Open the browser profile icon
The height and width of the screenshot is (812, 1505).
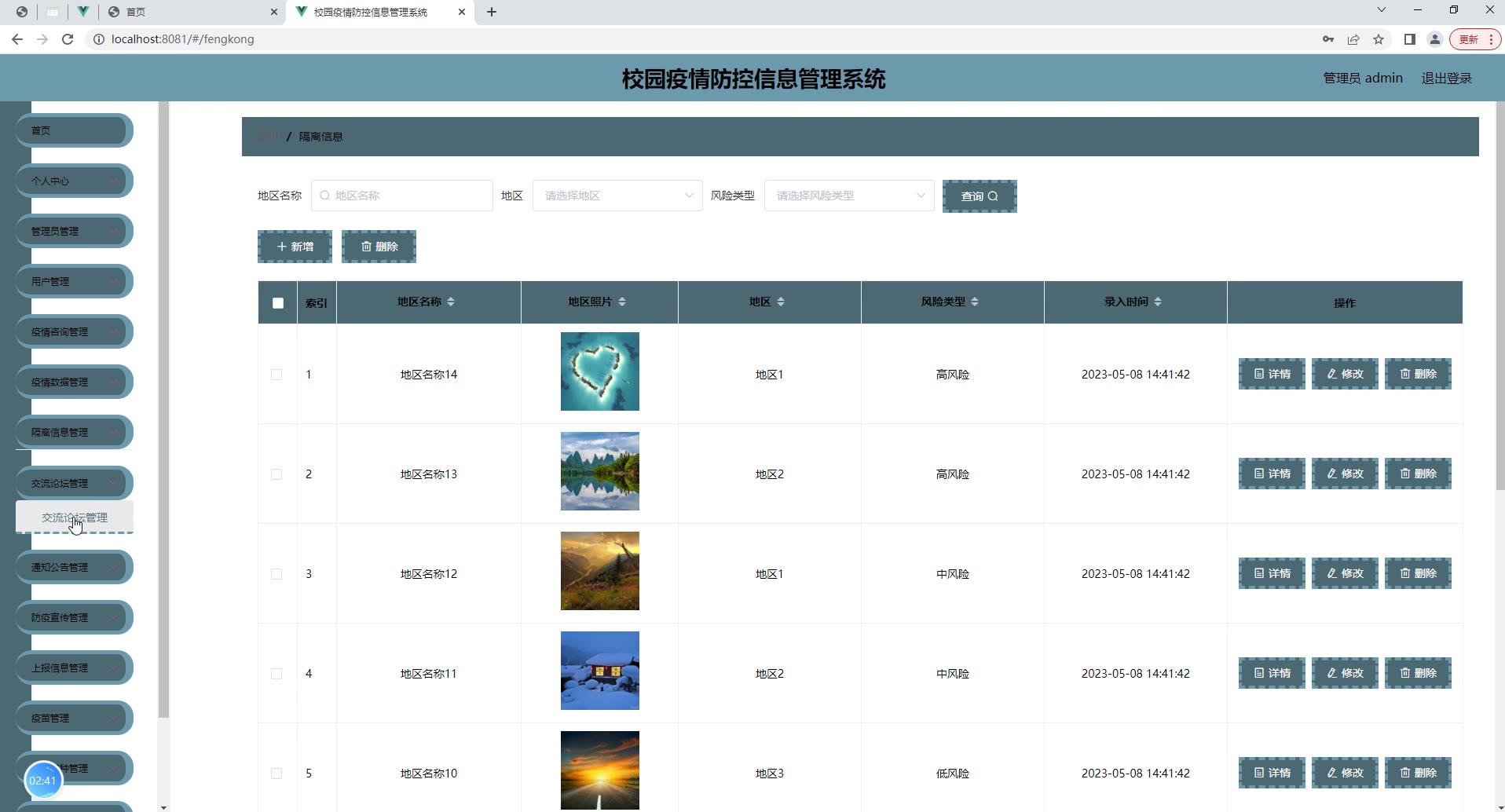1434,39
